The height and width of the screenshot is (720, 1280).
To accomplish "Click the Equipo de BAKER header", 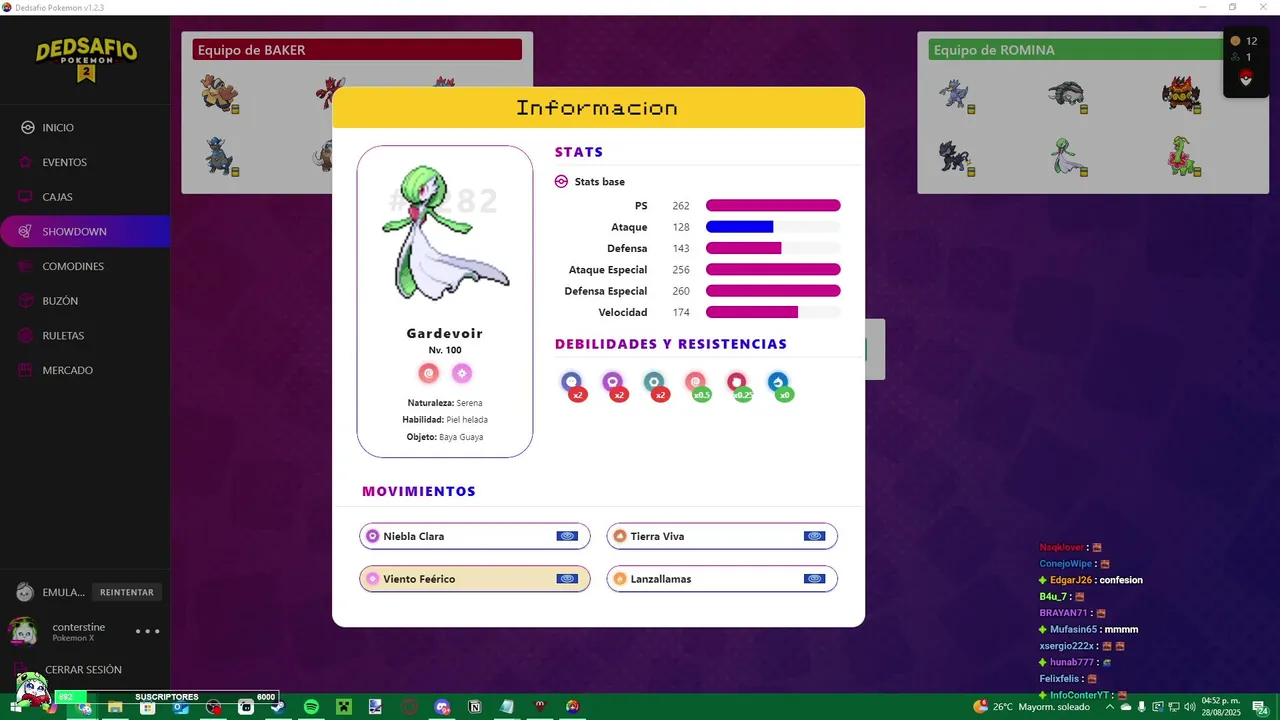I will [357, 50].
